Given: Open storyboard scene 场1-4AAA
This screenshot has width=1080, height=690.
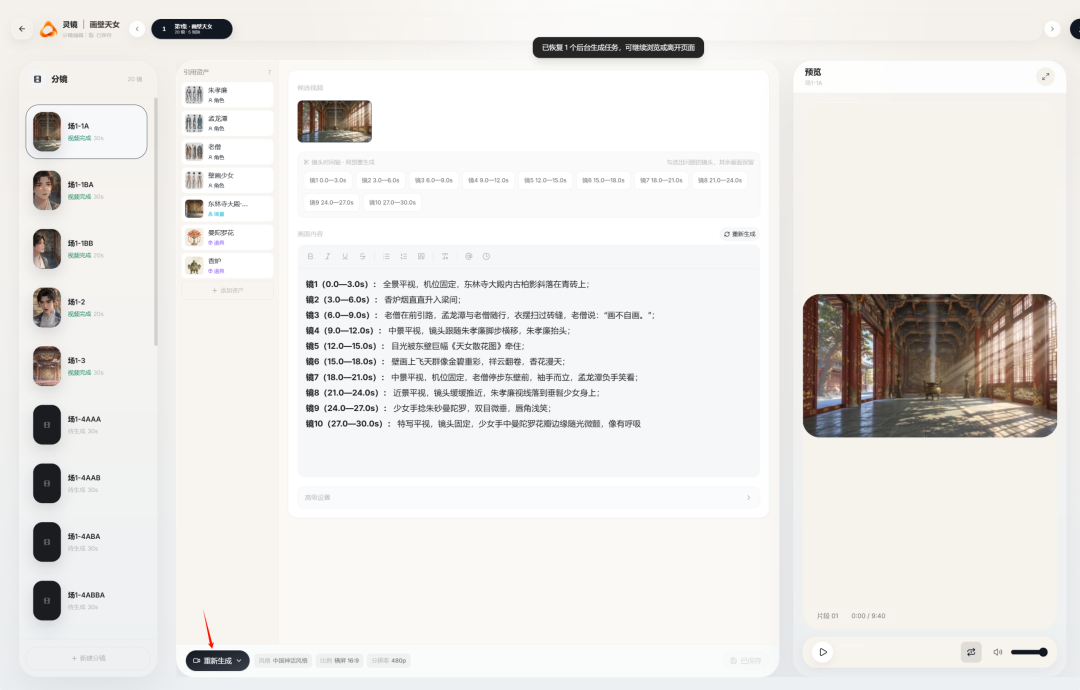Looking at the screenshot, I should click(x=86, y=424).
